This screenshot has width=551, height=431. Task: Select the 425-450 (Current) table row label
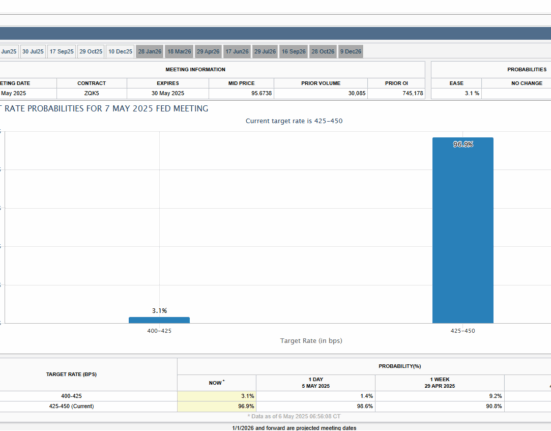click(x=71, y=406)
